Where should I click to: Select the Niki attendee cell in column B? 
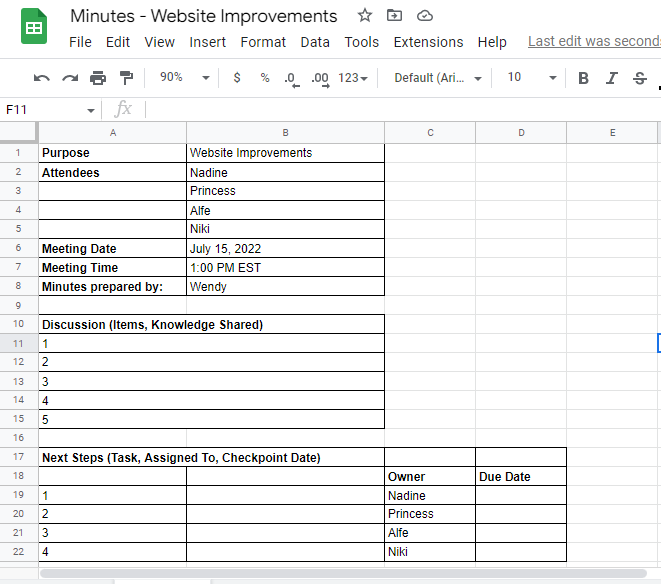click(x=285, y=229)
